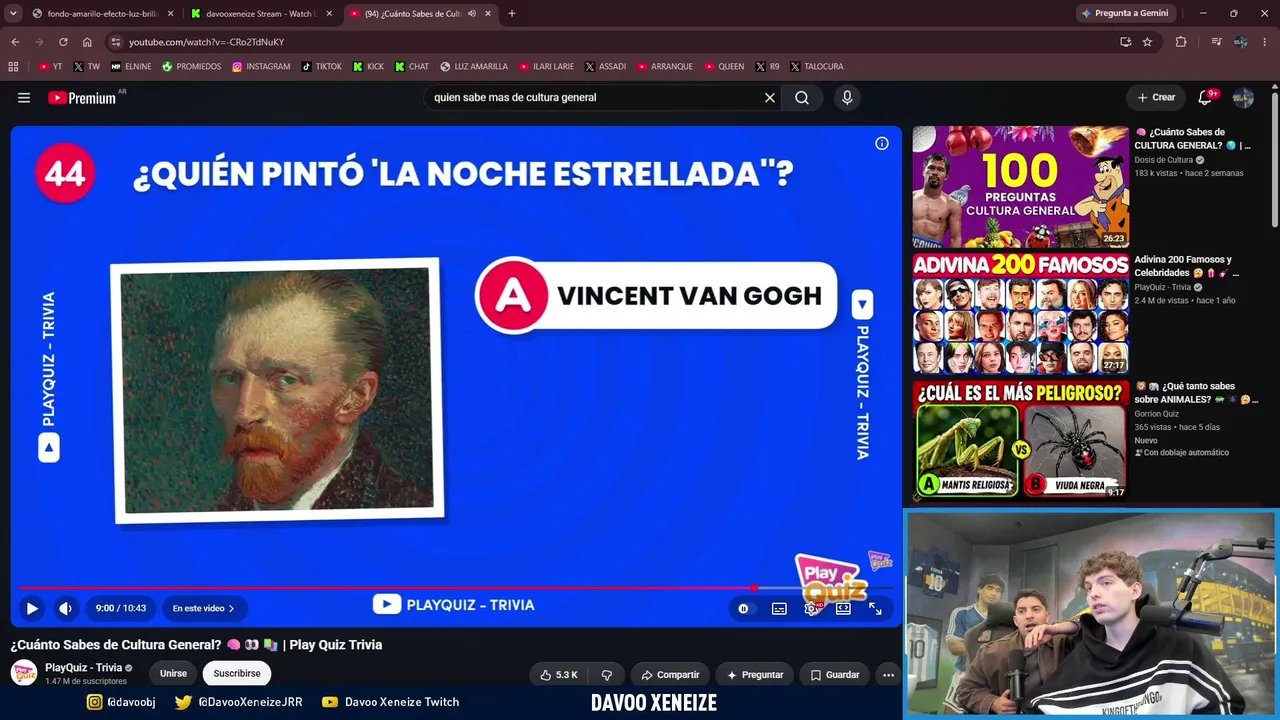Image resolution: width=1280 pixels, height=720 pixels.
Task: Open more actions menu below video
Action: (x=888, y=675)
